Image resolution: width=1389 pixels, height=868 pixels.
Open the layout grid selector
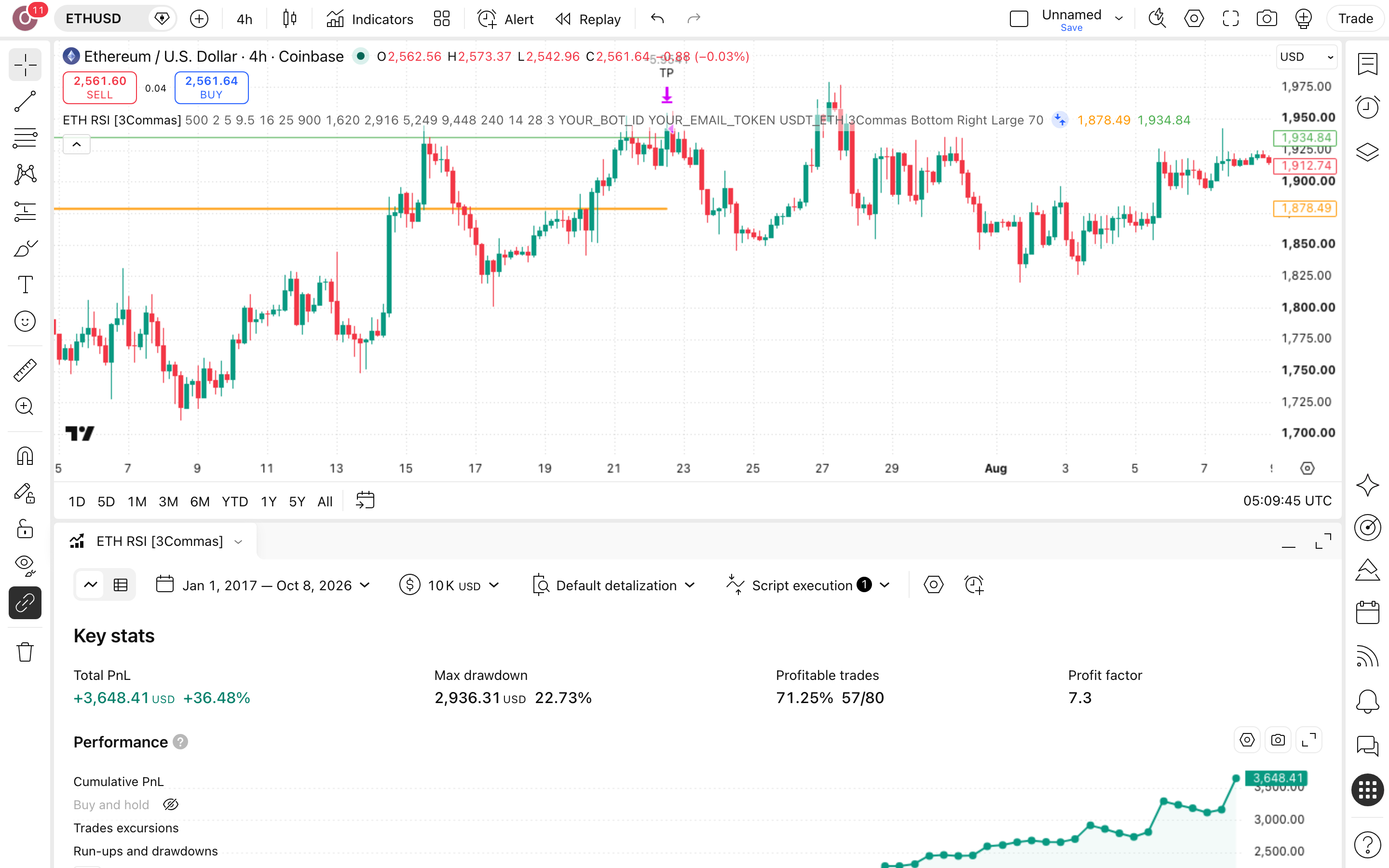pyautogui.click(x=441, y=19)
